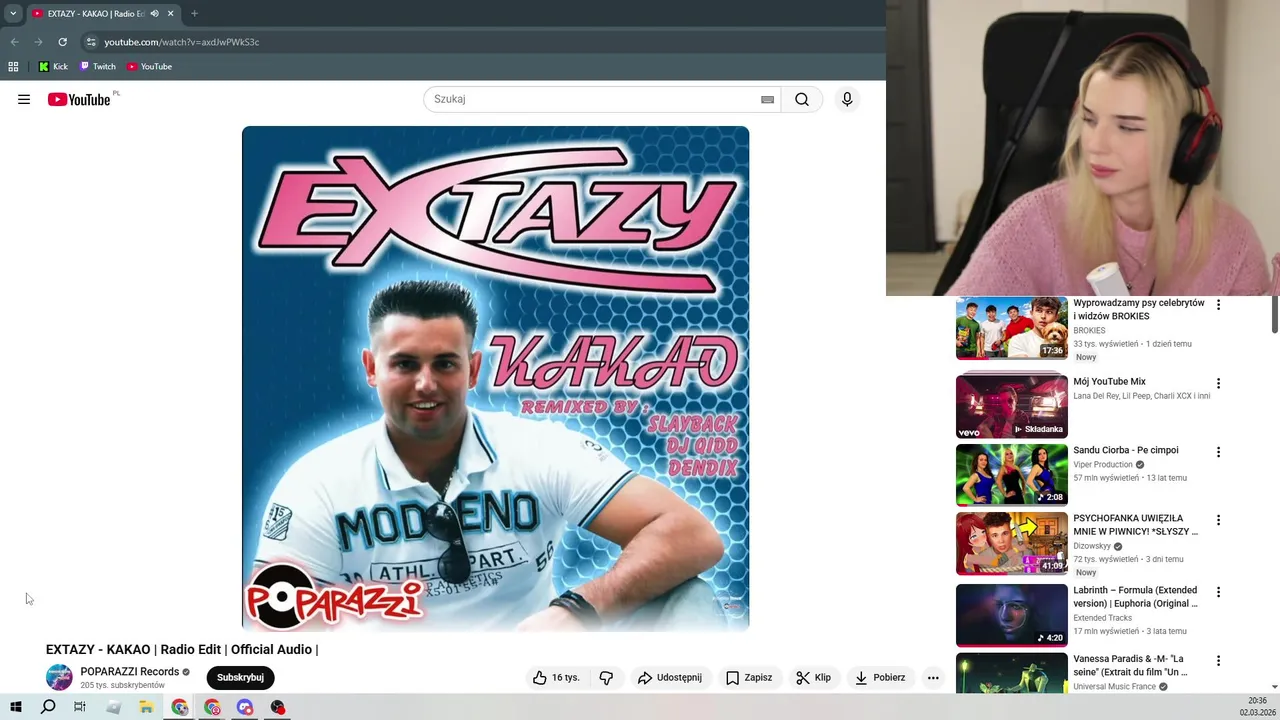Select the EXTAZY - KAKAO browser tab

[x=95, y=14]
